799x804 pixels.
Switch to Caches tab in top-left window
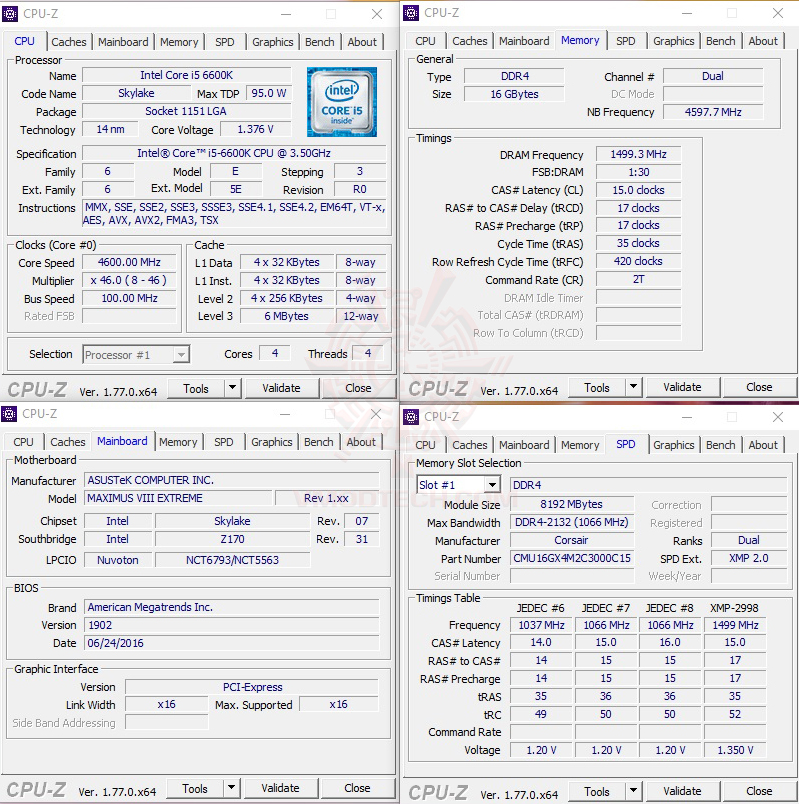pos(69,42)
